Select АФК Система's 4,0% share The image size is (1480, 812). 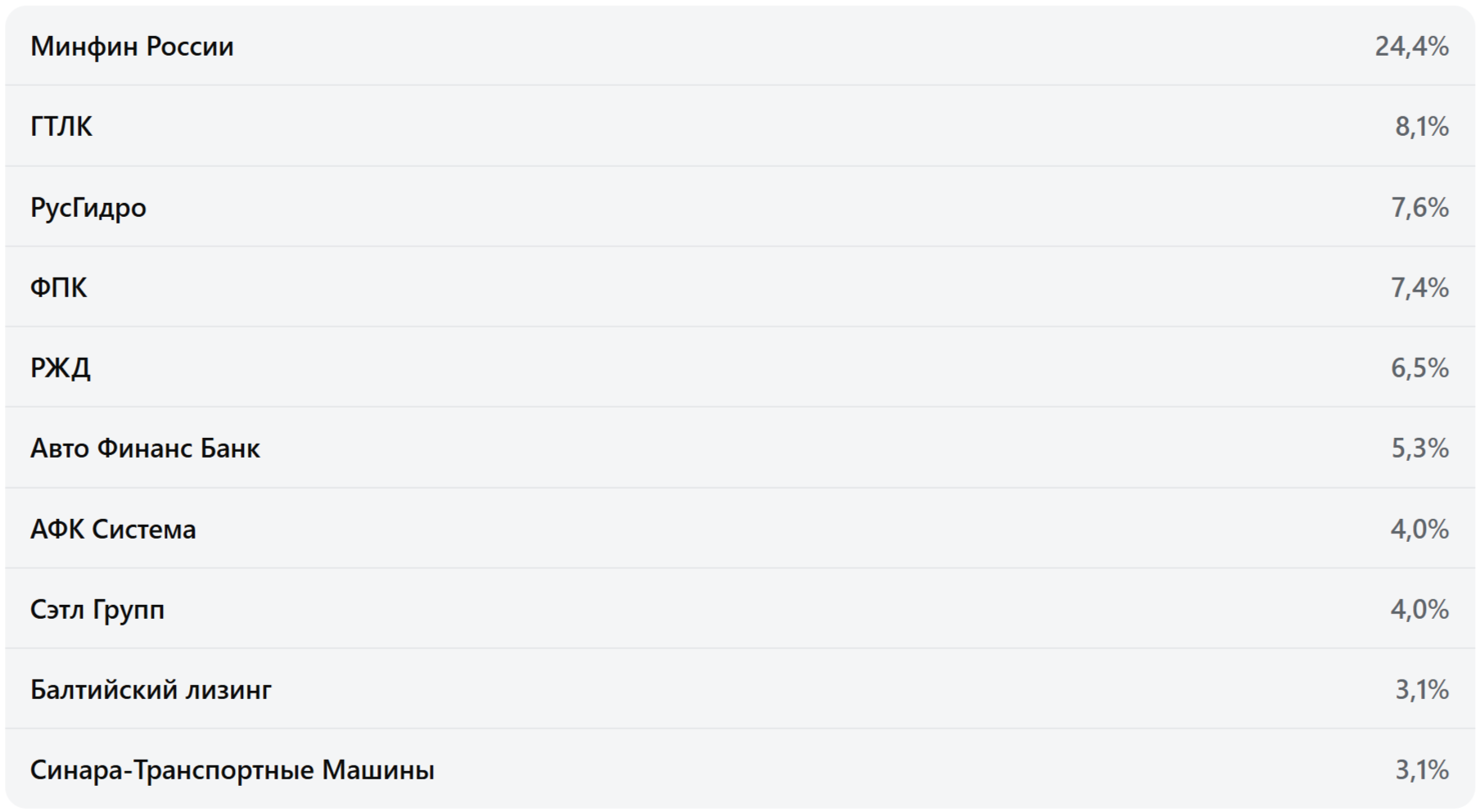coord(1419,530)
